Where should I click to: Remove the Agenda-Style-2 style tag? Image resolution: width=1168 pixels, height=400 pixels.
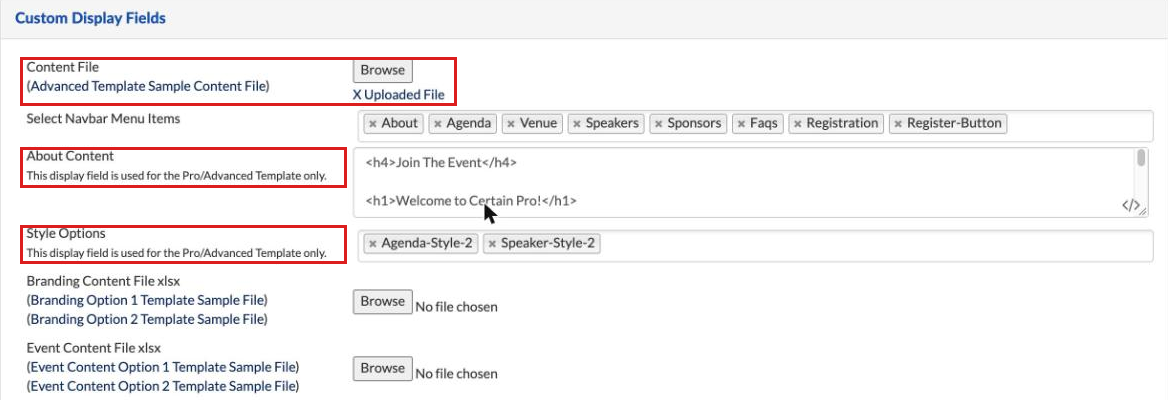(373, 244)
